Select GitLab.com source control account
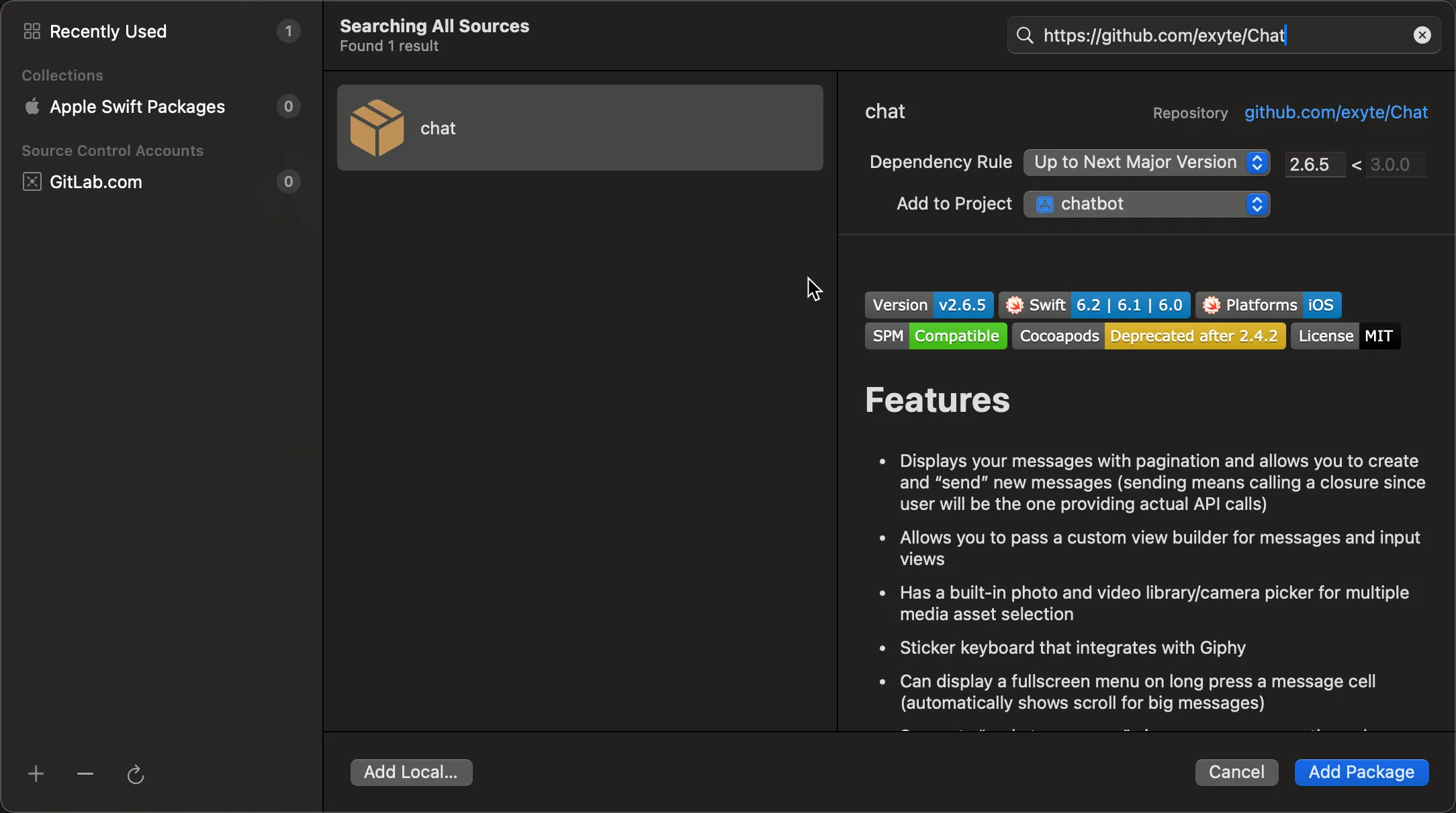1456x813 pixels. (96, 182)
